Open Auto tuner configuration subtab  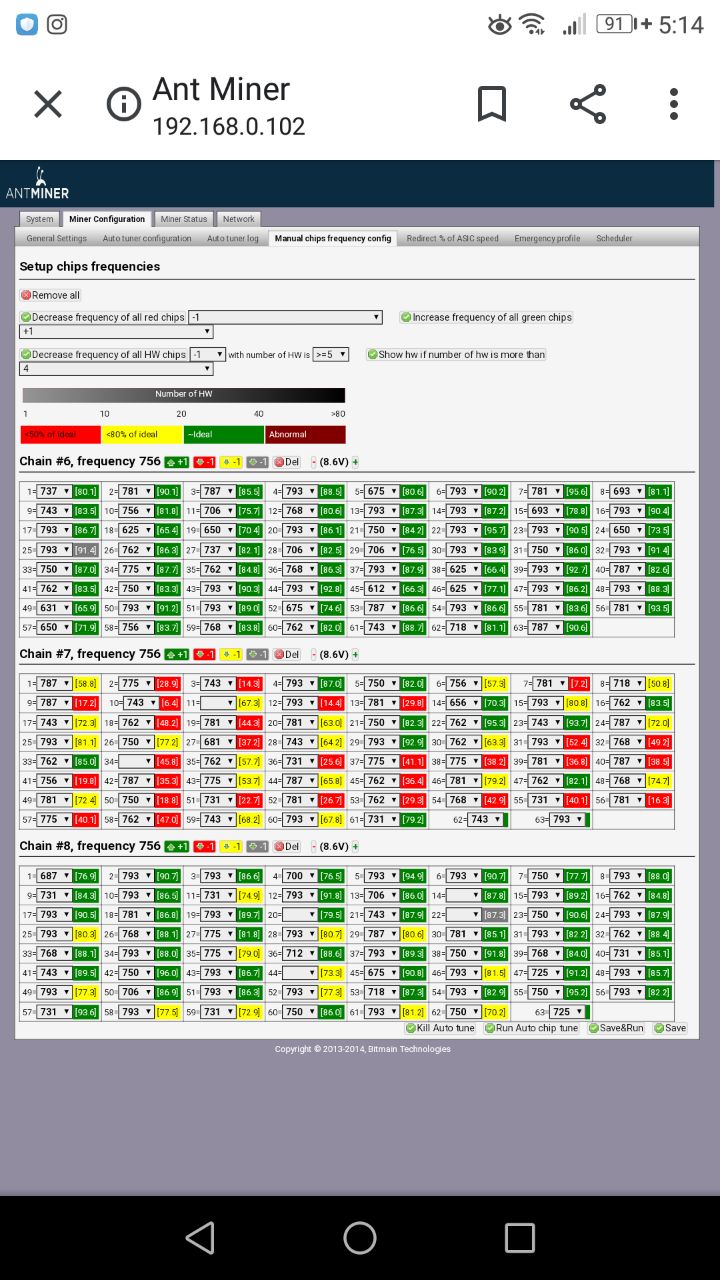(147, 238)
